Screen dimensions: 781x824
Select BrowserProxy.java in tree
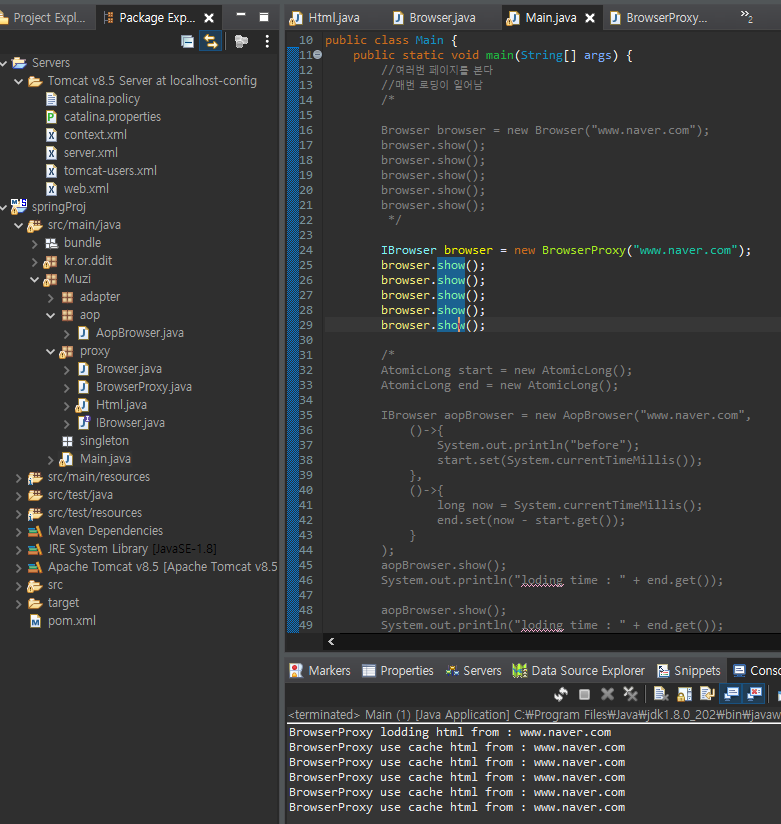[143, 387]
